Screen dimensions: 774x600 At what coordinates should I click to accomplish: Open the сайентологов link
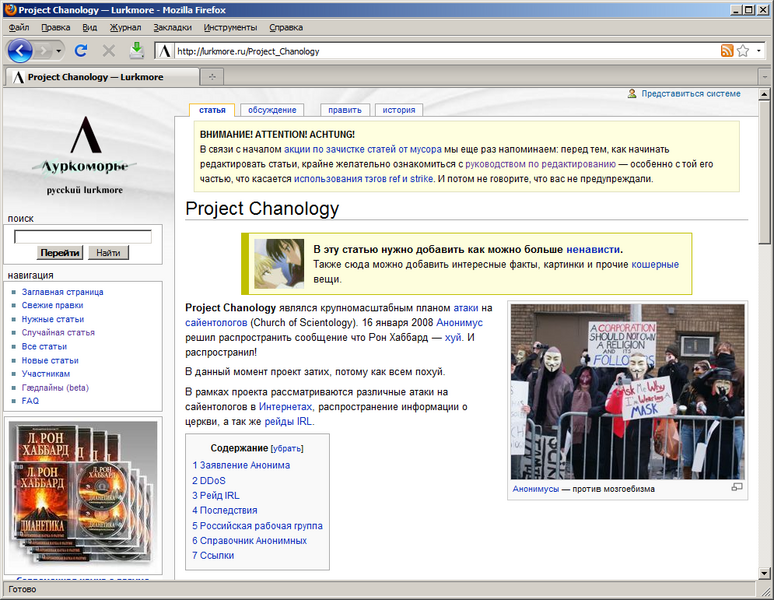216,323
